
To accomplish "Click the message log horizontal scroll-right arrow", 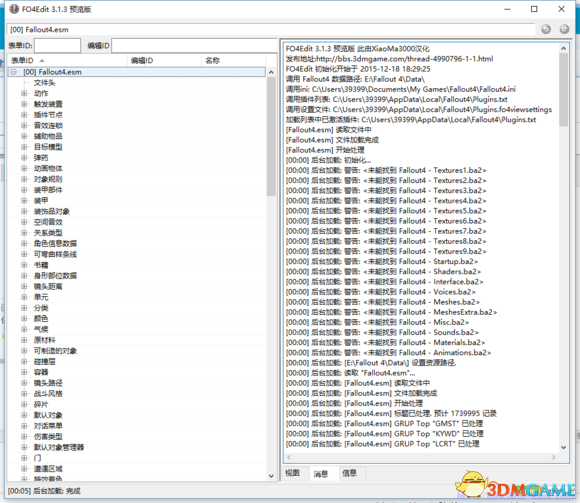I will coord(554,458).
